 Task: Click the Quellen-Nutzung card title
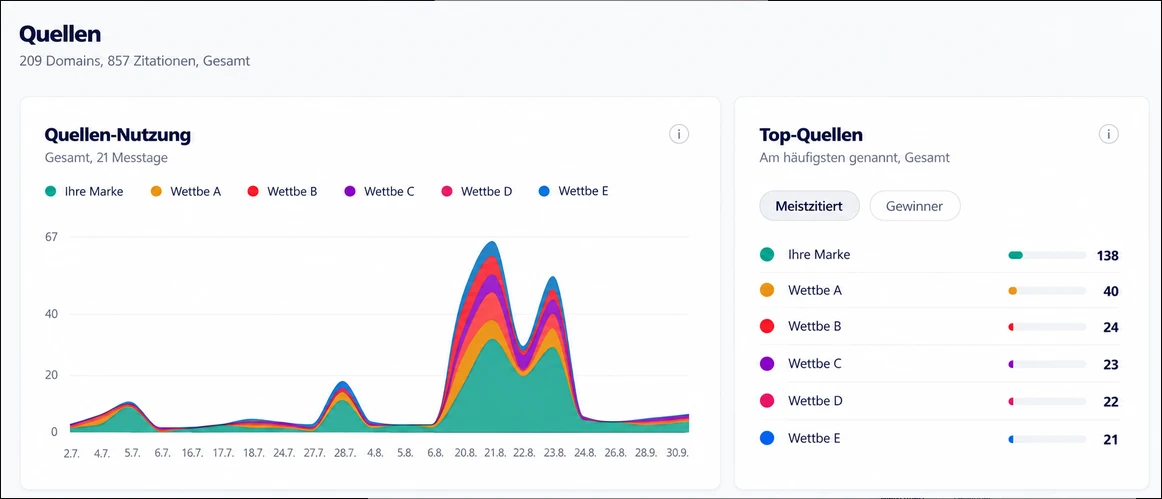point(118,134)
